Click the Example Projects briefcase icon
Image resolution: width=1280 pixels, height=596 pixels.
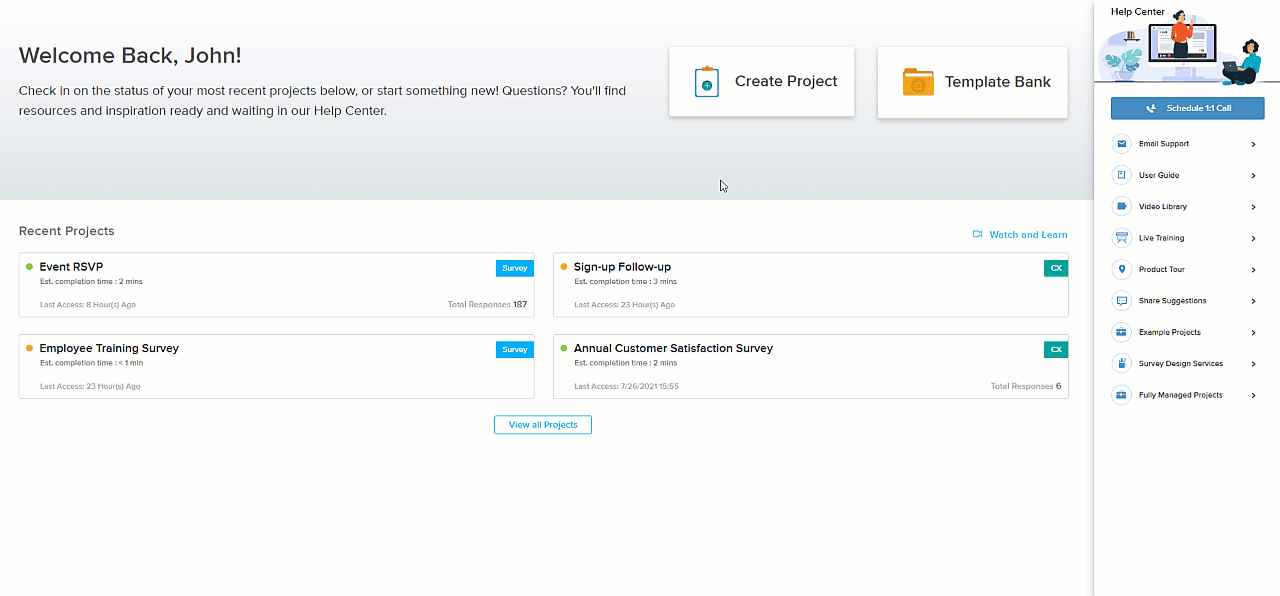click(1121, 332)
